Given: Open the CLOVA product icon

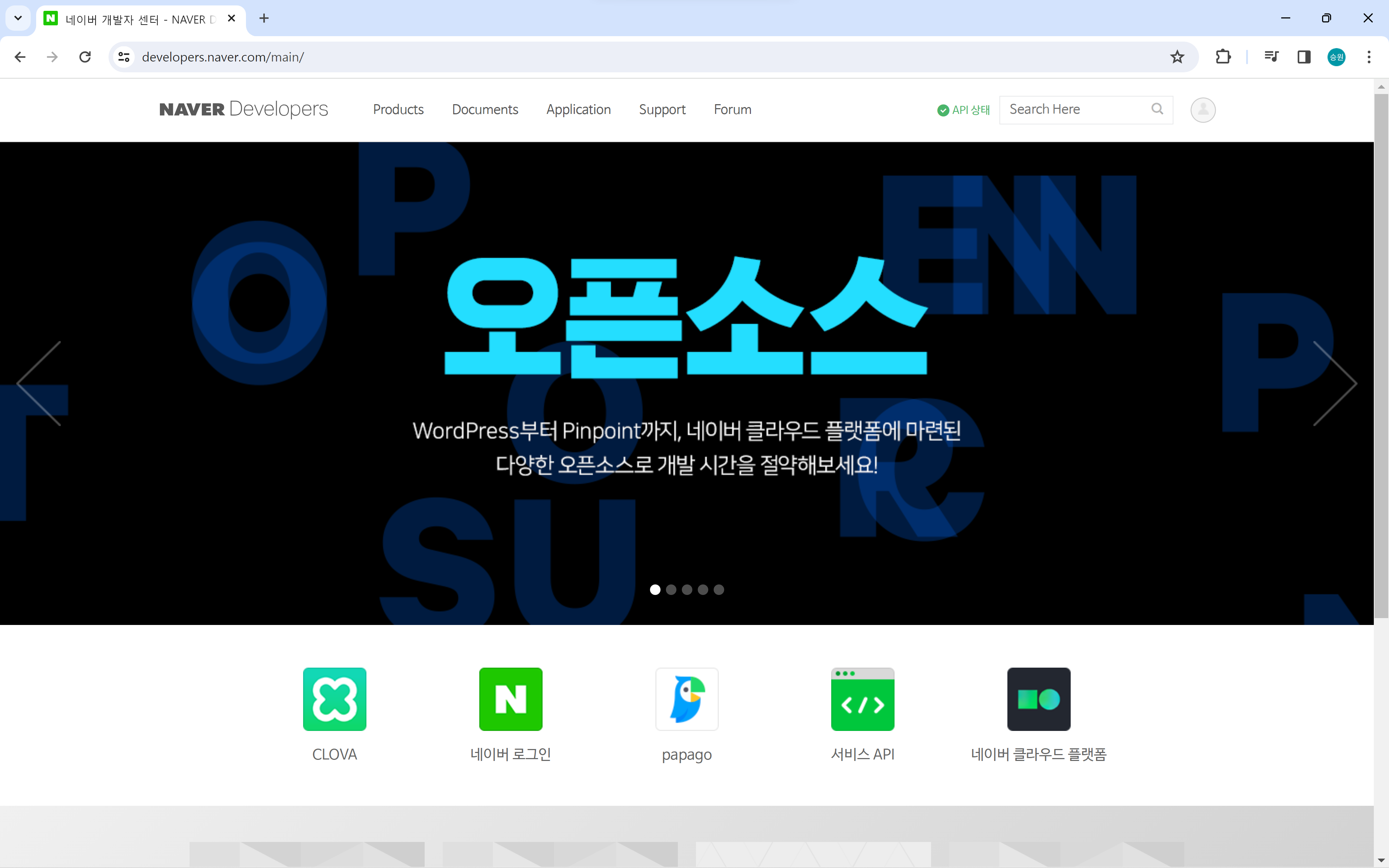Looking at the screenshot, I should pyautogui.click(x=335, y=699).
